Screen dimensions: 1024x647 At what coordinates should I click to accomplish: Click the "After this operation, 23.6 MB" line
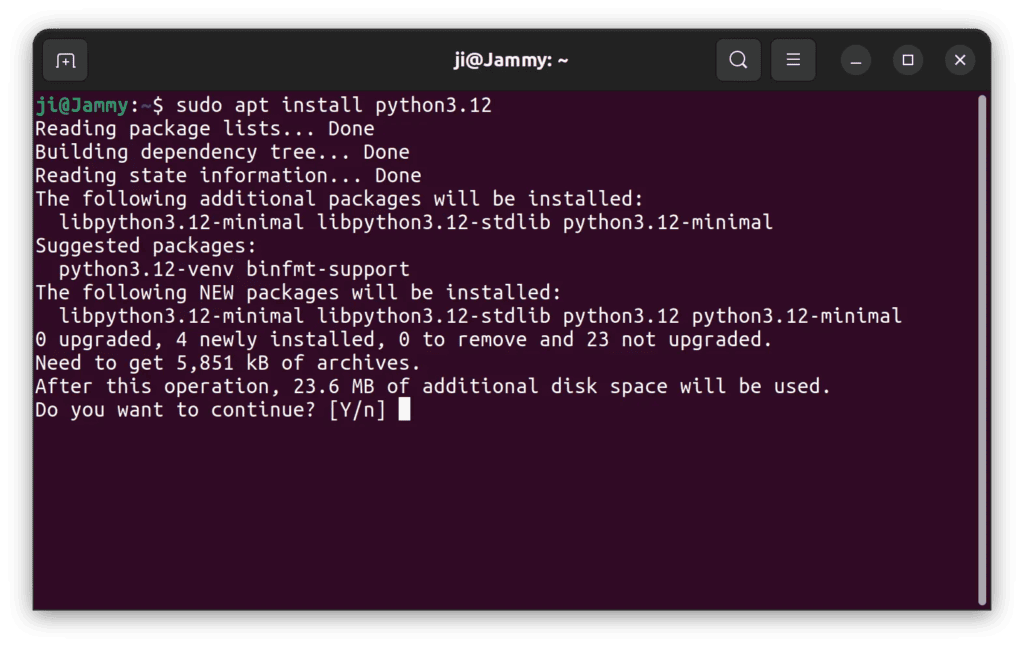pos(432,386)
